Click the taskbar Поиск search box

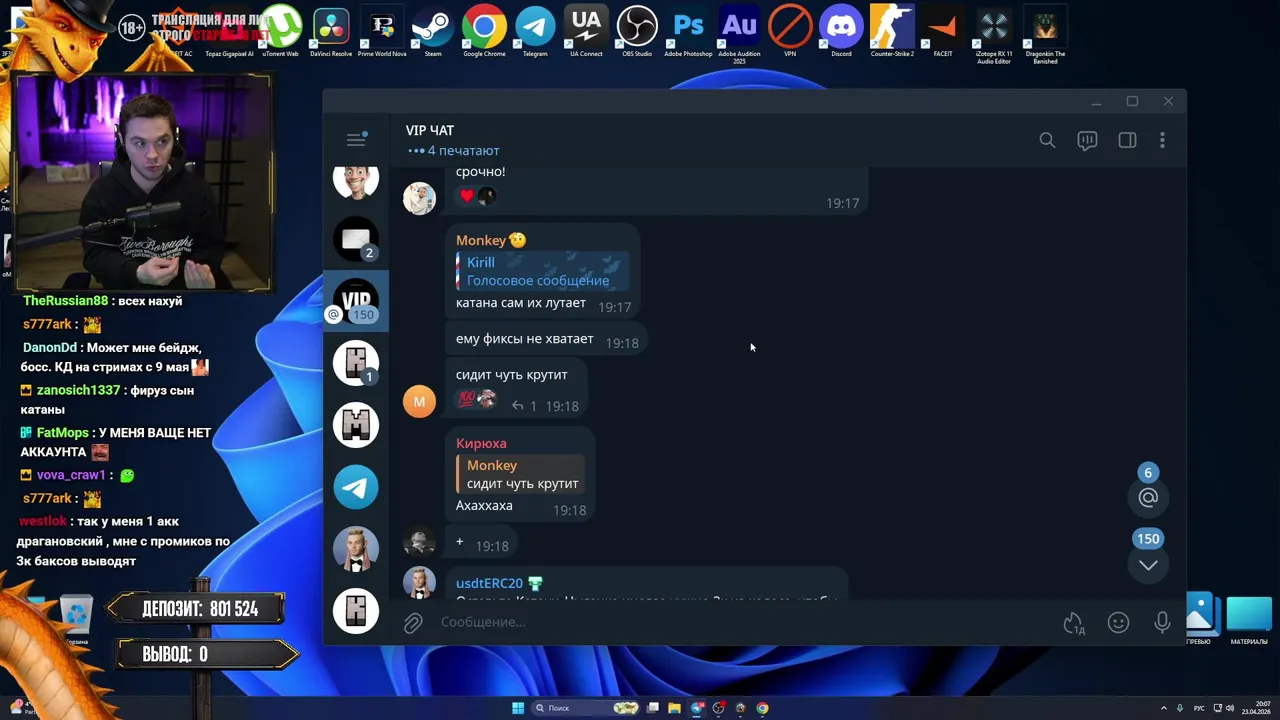[586, 708]
